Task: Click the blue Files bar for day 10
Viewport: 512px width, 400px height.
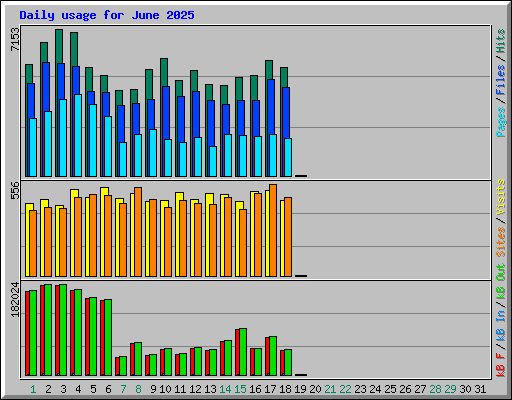Action: pos(166,113)
